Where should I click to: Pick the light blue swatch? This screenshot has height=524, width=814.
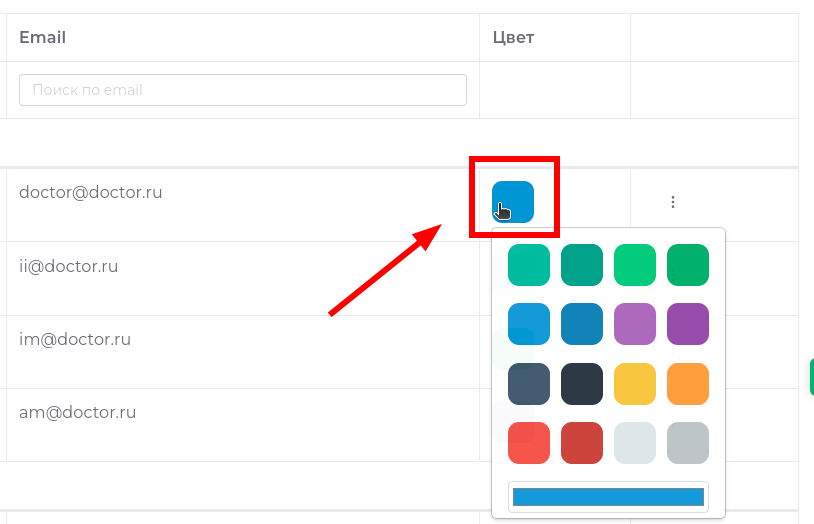pos(529,324)
